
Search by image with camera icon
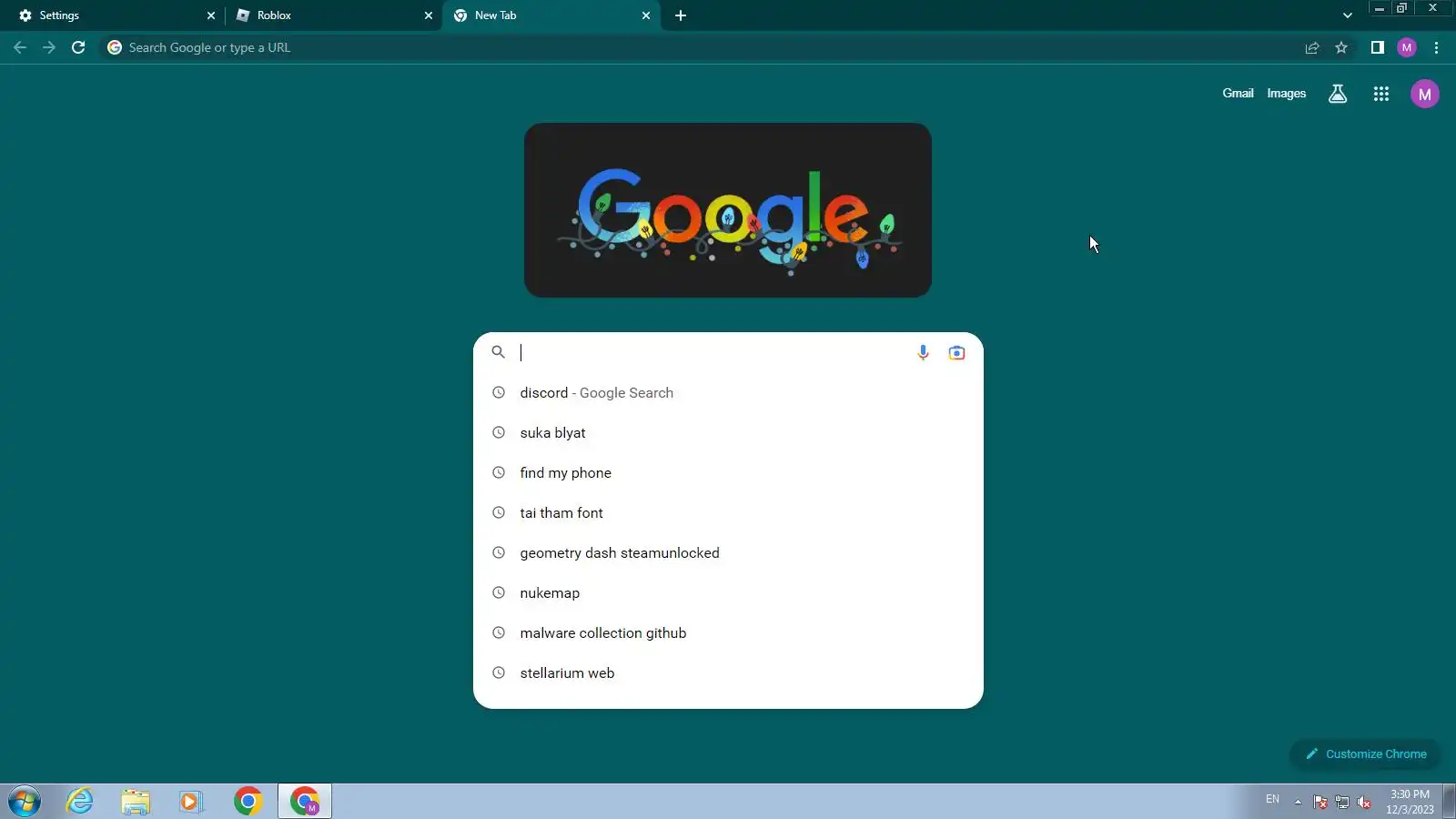tap(956, 352)
